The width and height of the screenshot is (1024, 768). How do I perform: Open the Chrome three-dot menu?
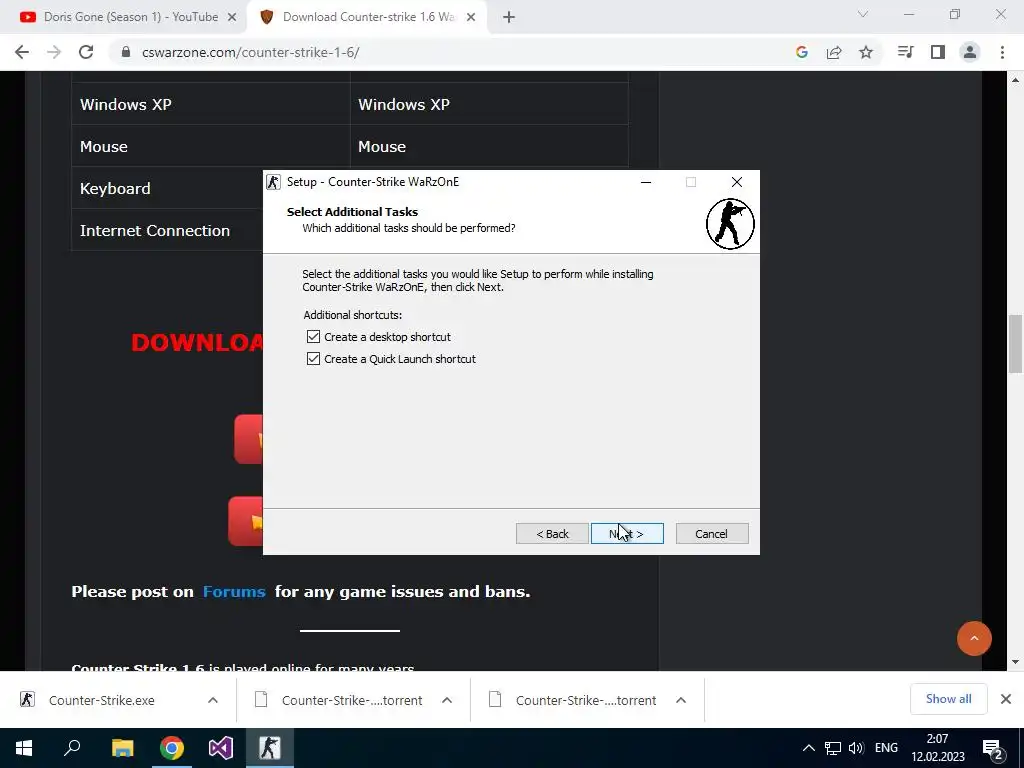pyautogui.click(x=1002, y=52)
